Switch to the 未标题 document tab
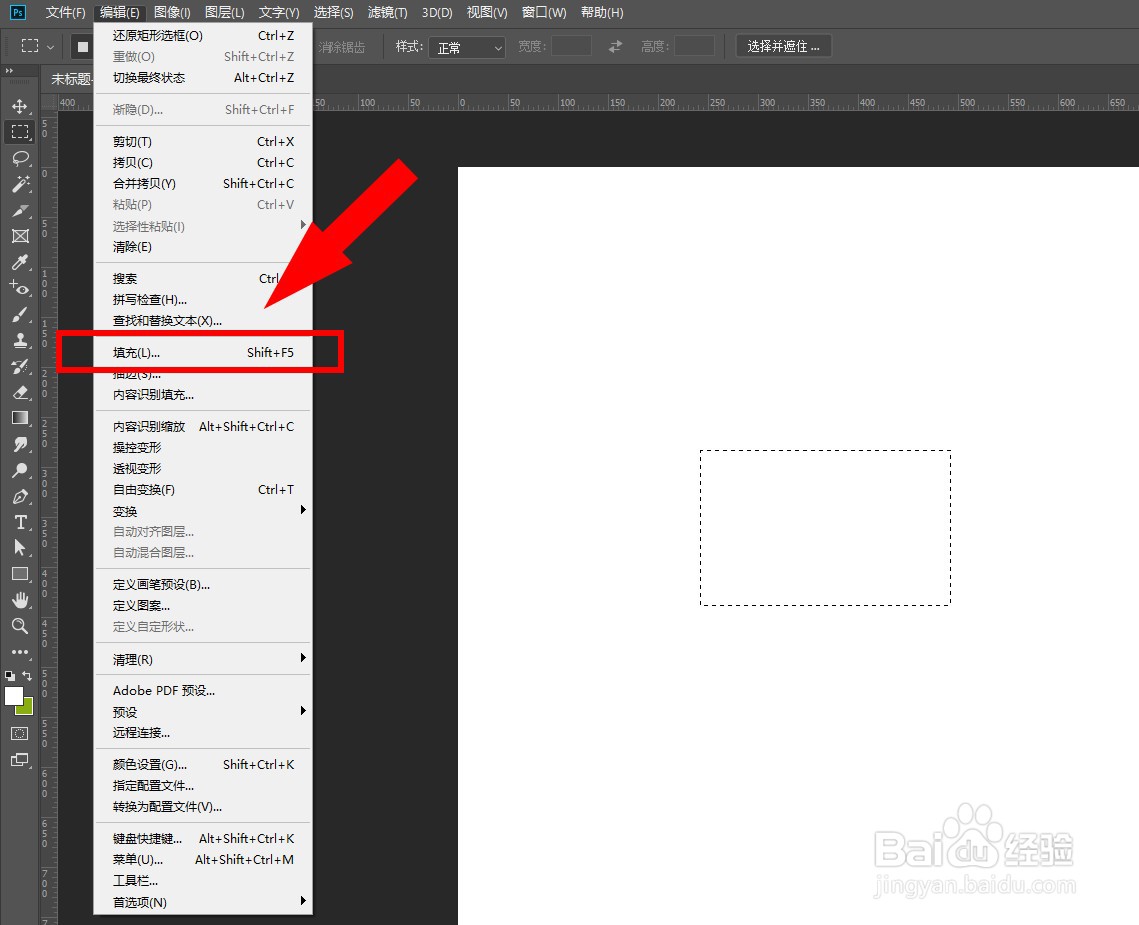This screenshot has height=925, width=1139. tap(70, 78)
